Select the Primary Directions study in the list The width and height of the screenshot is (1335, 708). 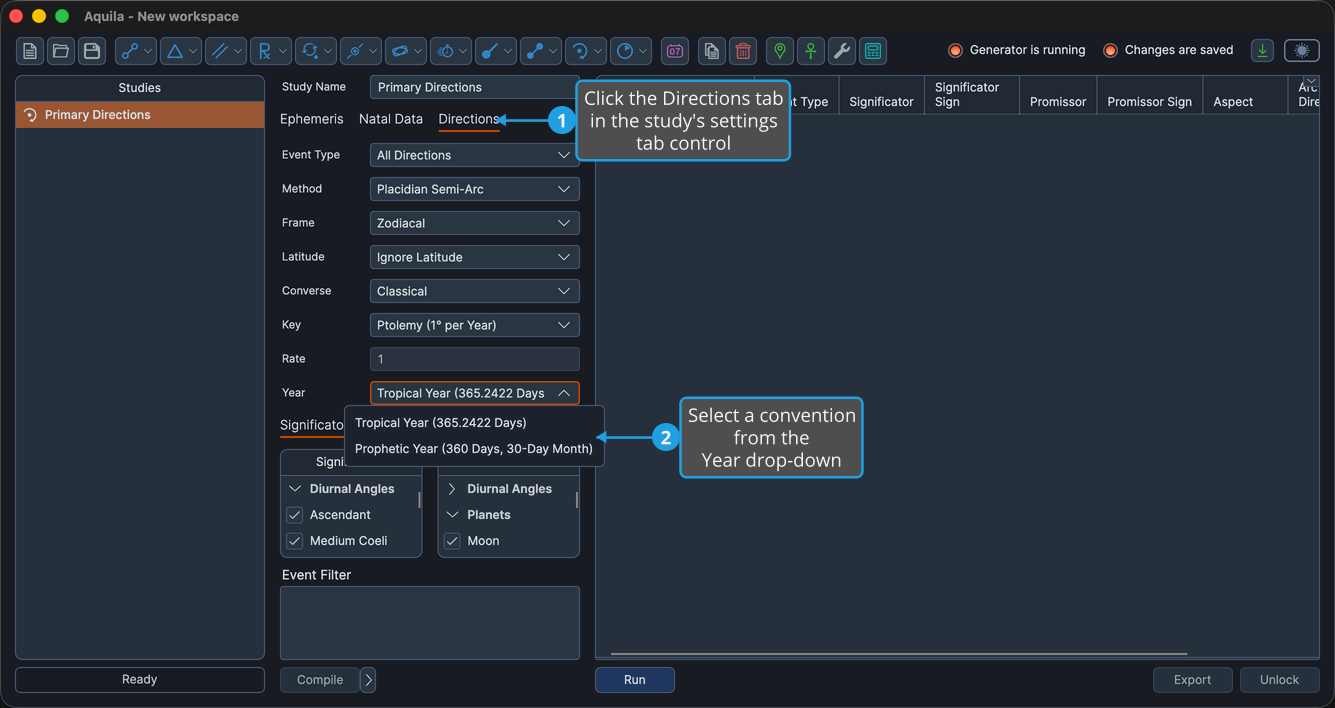pos(140,115)
